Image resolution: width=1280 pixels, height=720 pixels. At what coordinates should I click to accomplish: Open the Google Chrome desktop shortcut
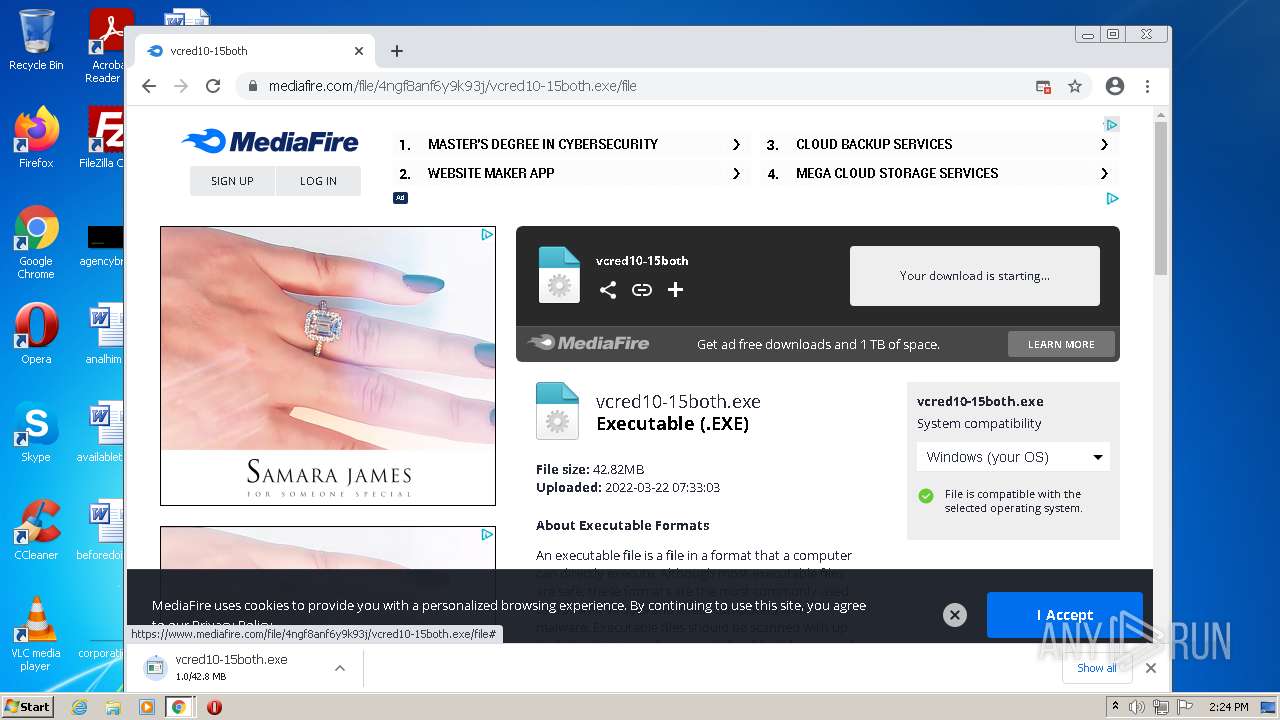36,243
